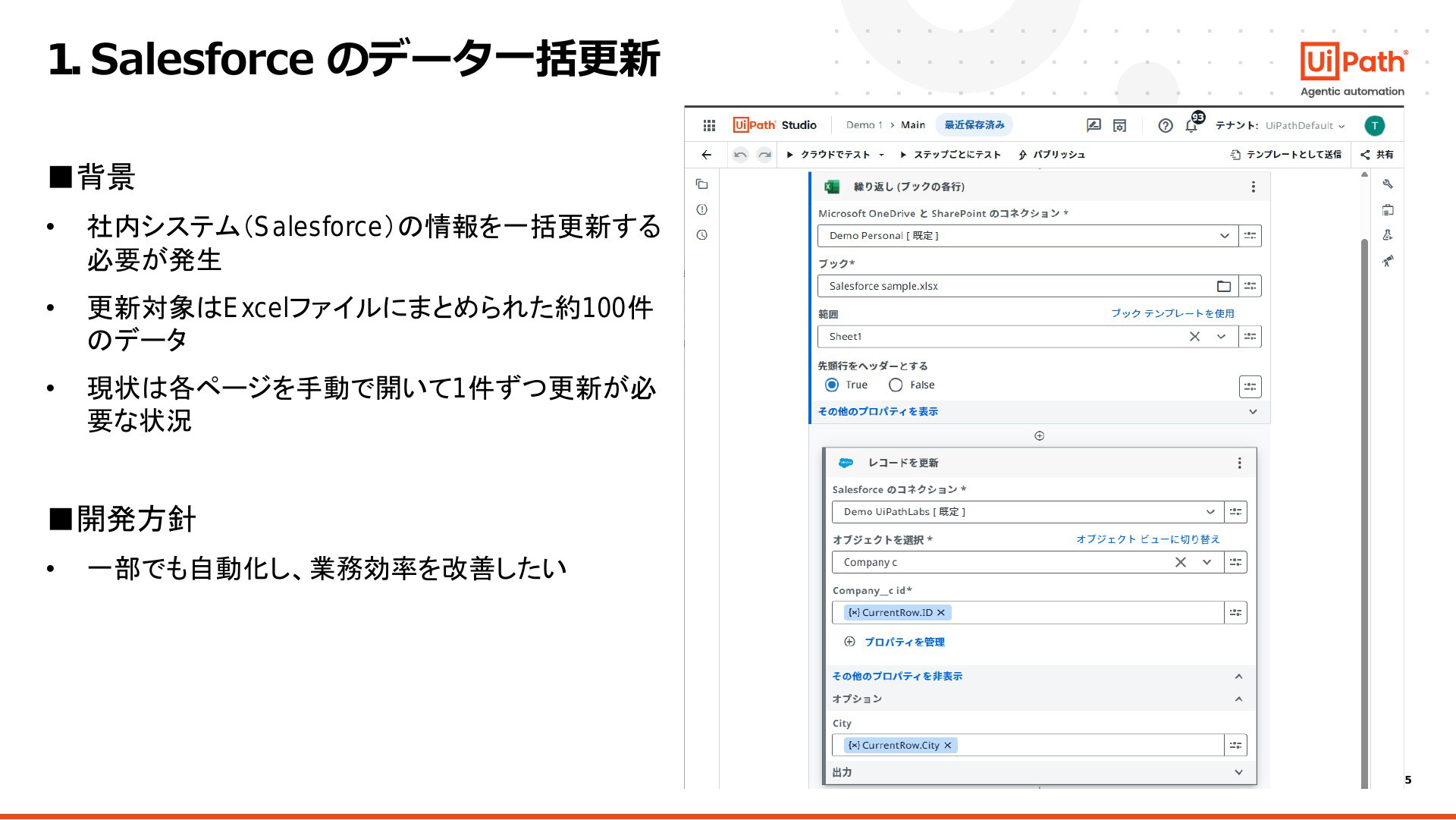Open the app launcher grid icon

click(x=709, y=125)
